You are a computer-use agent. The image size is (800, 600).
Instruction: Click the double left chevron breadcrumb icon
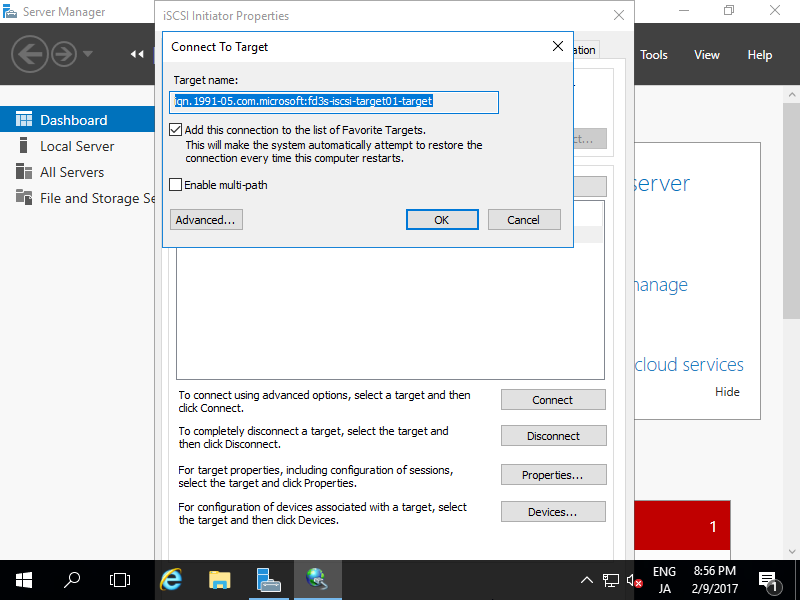click(137, 54)
